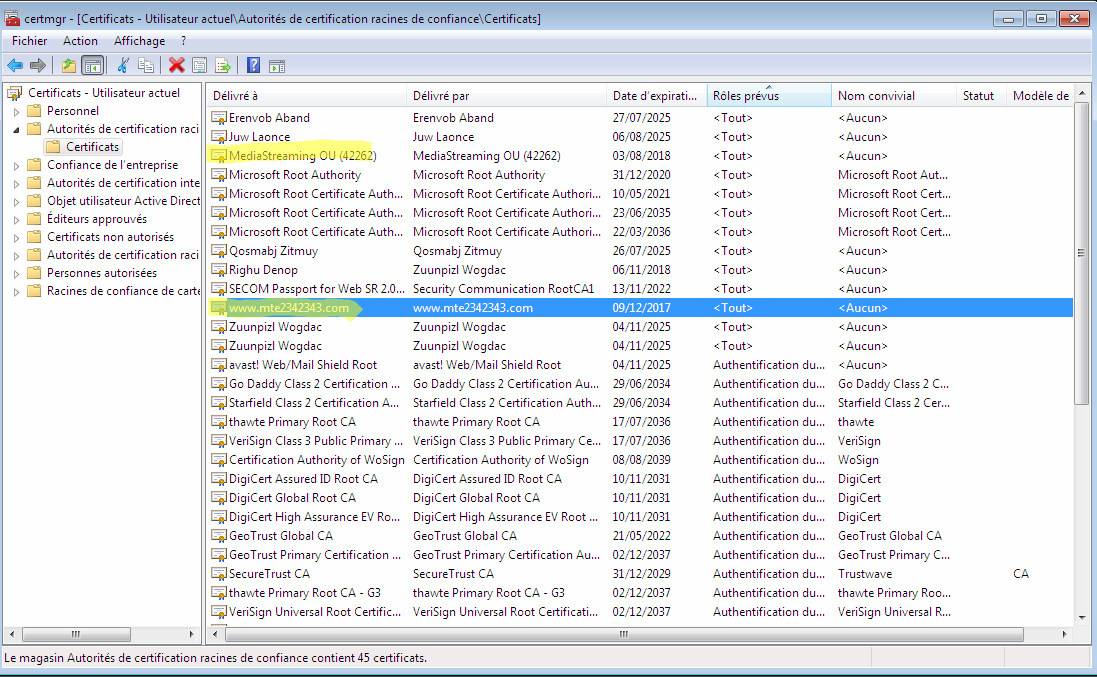Click the Cut scissors toolbar icon
The image size is (1097, 677).
tap(122, 66)
